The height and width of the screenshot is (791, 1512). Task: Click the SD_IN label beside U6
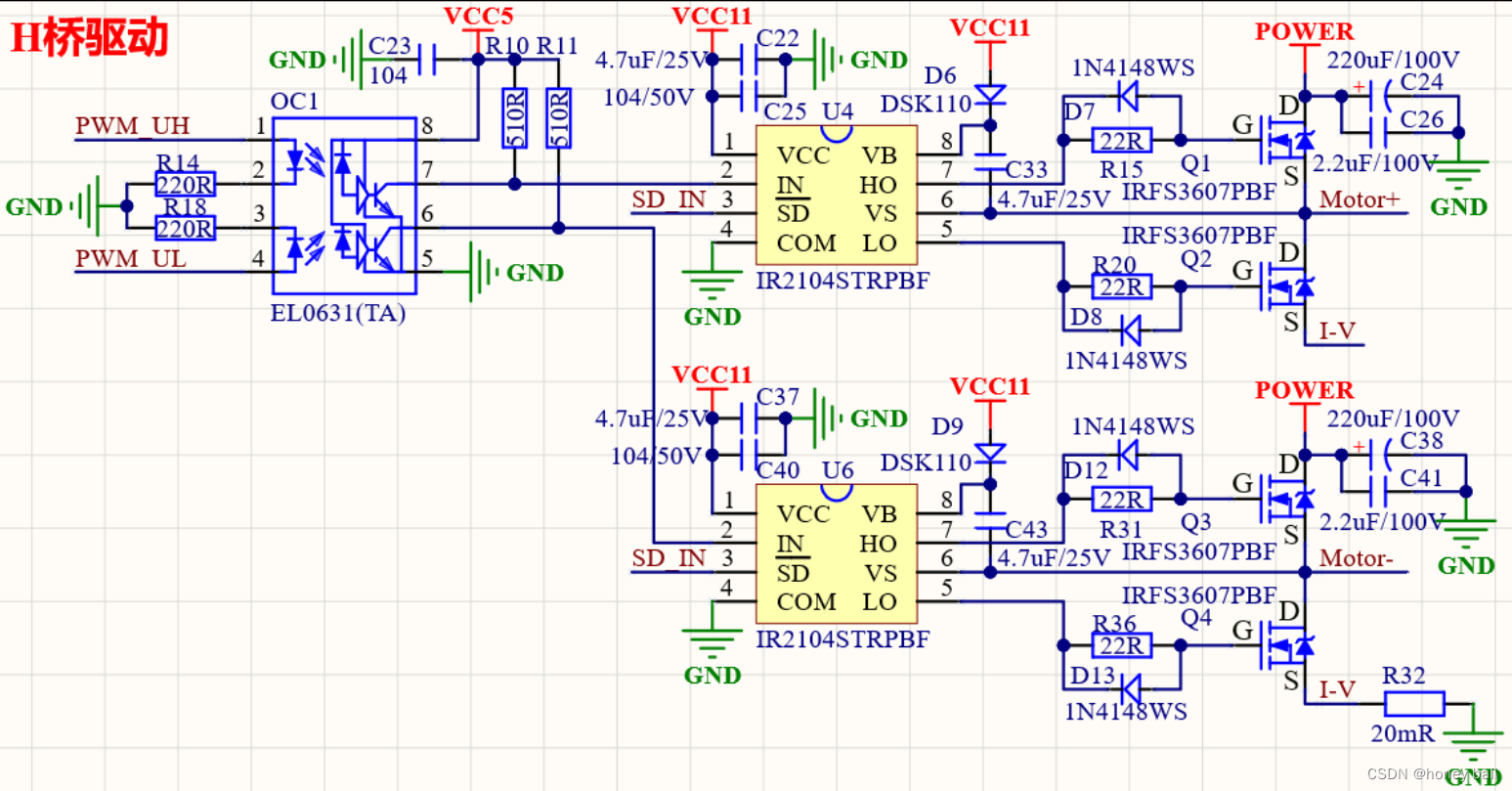coord(669,558)
